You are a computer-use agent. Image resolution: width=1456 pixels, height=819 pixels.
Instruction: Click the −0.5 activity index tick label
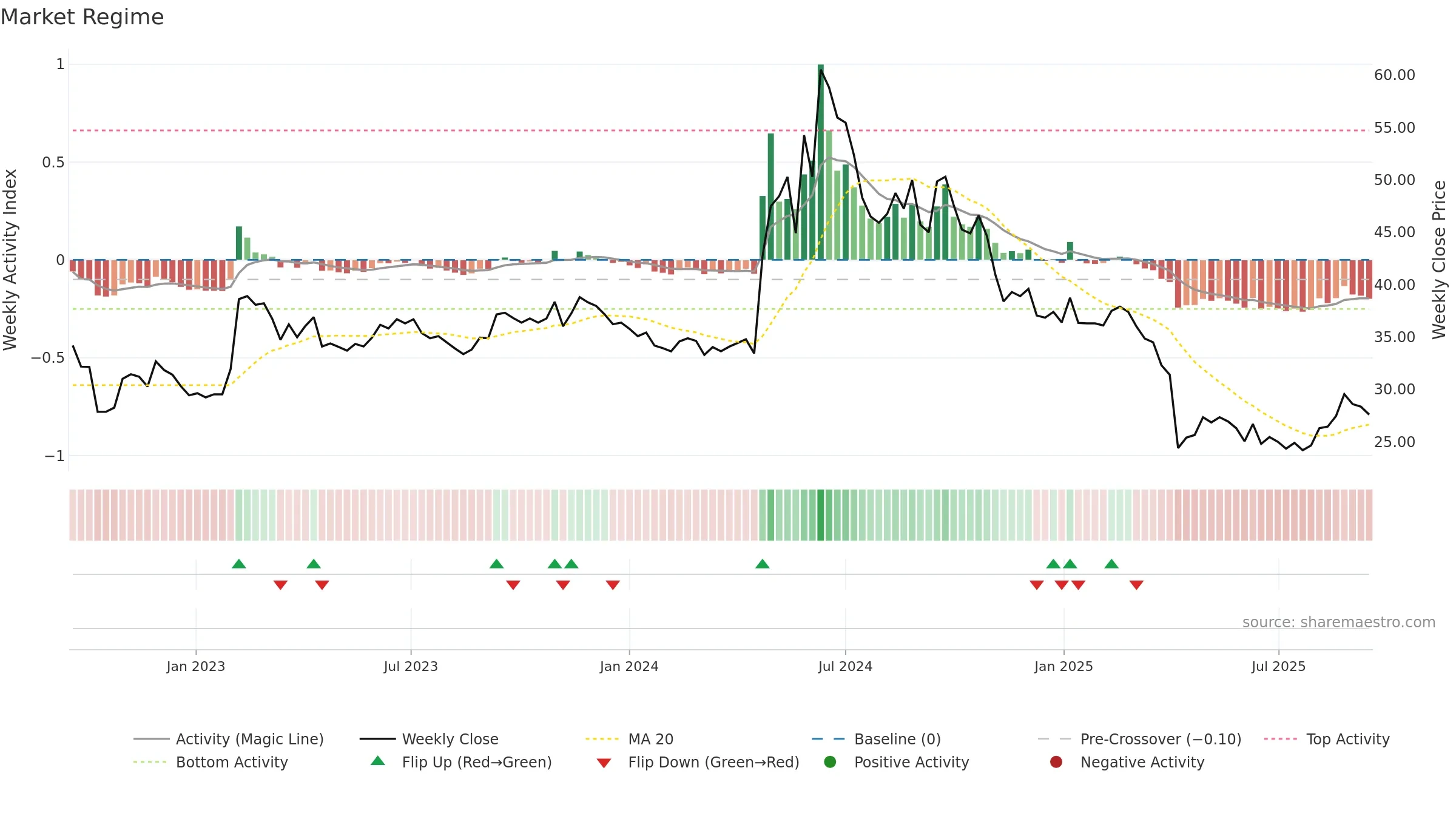(48, 358)
